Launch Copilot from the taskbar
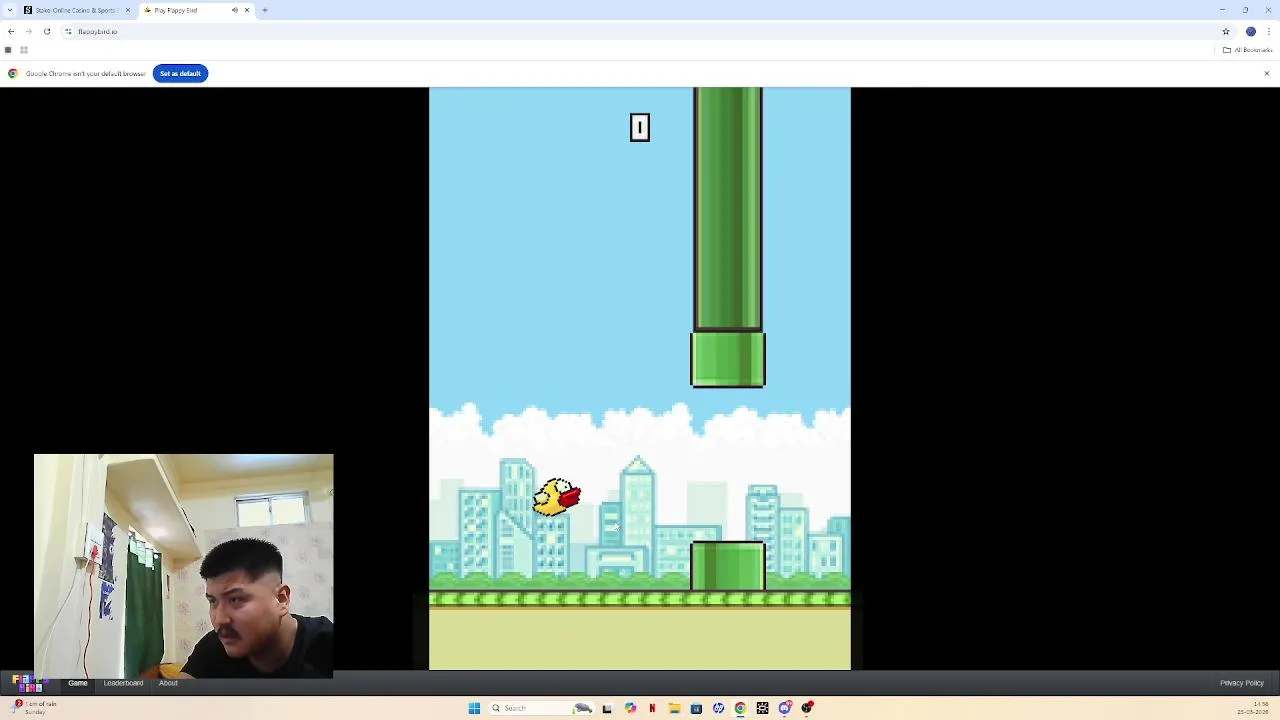Image resolution: width=1280 pixels, height=720 pixels. 630,708
